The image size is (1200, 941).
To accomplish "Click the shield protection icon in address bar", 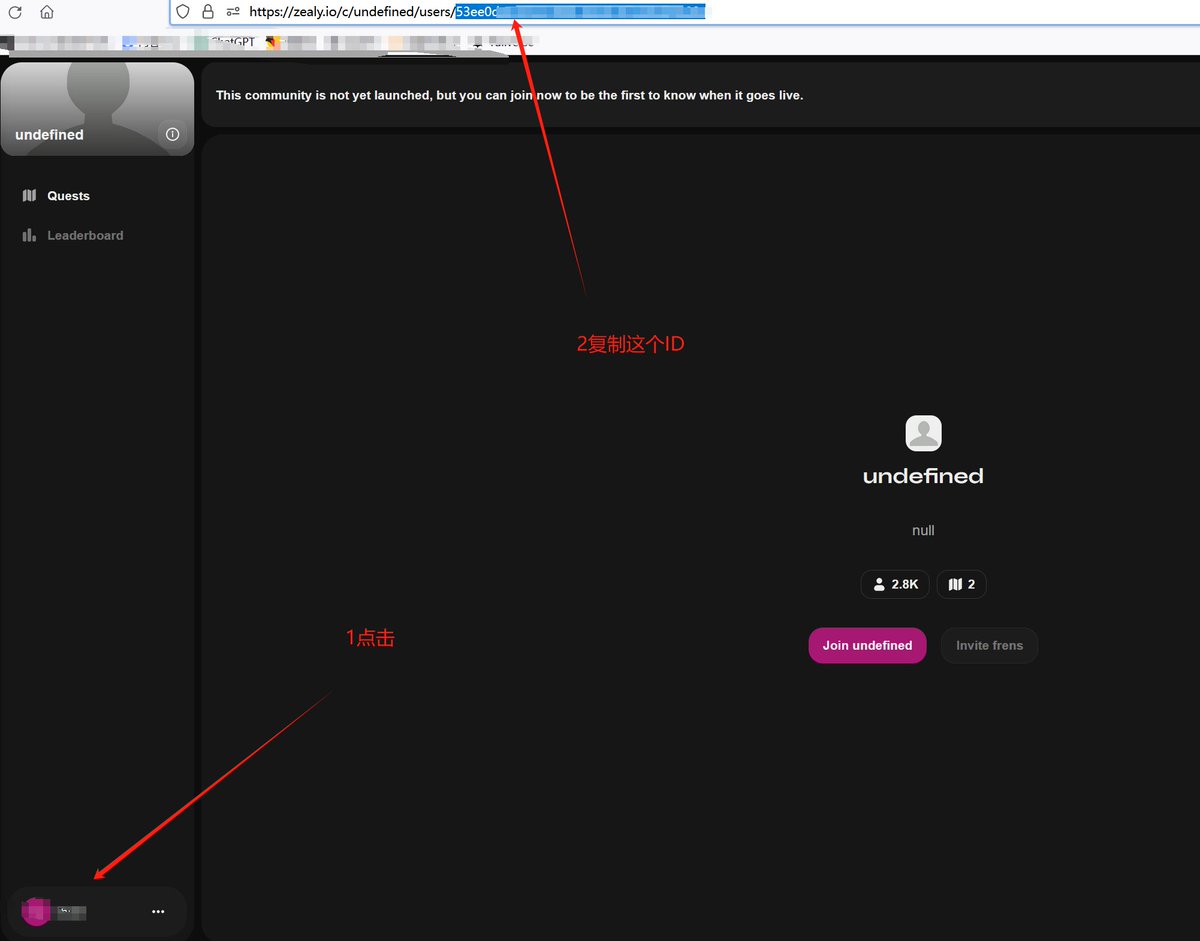I will coord(181,11).
